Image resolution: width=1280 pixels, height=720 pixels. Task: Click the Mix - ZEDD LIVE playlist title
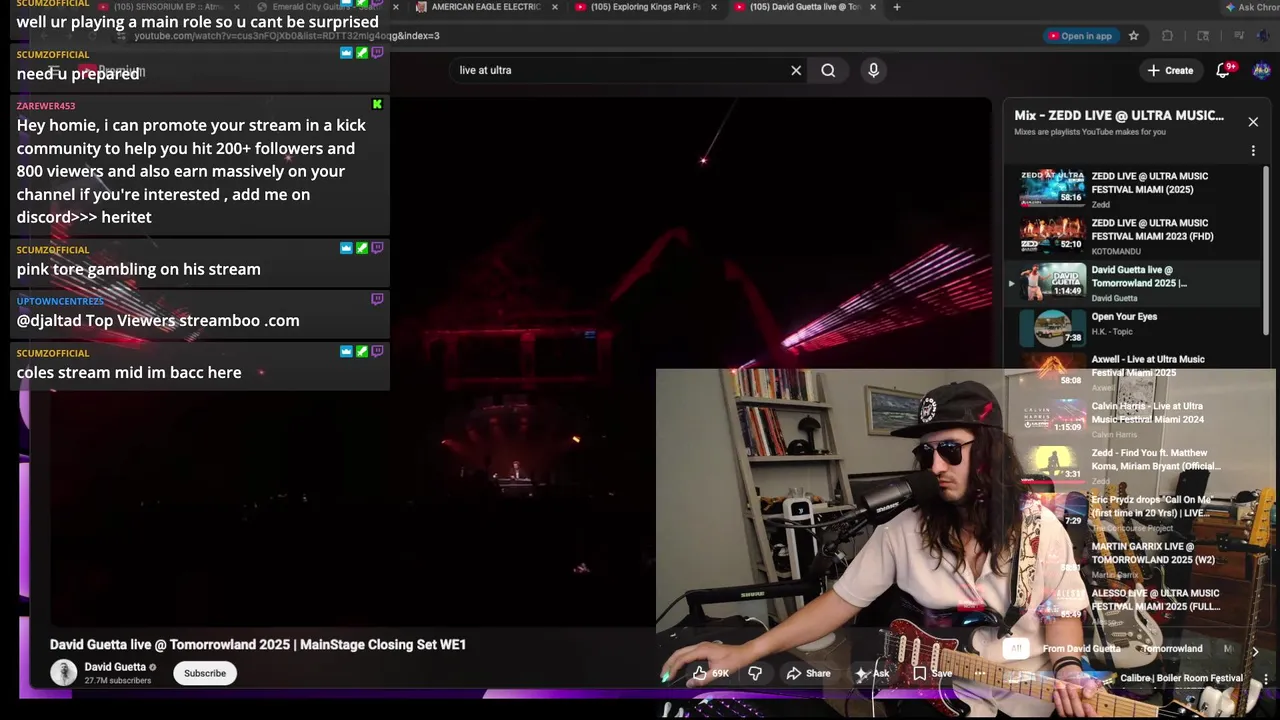[x=1119, y=116]
